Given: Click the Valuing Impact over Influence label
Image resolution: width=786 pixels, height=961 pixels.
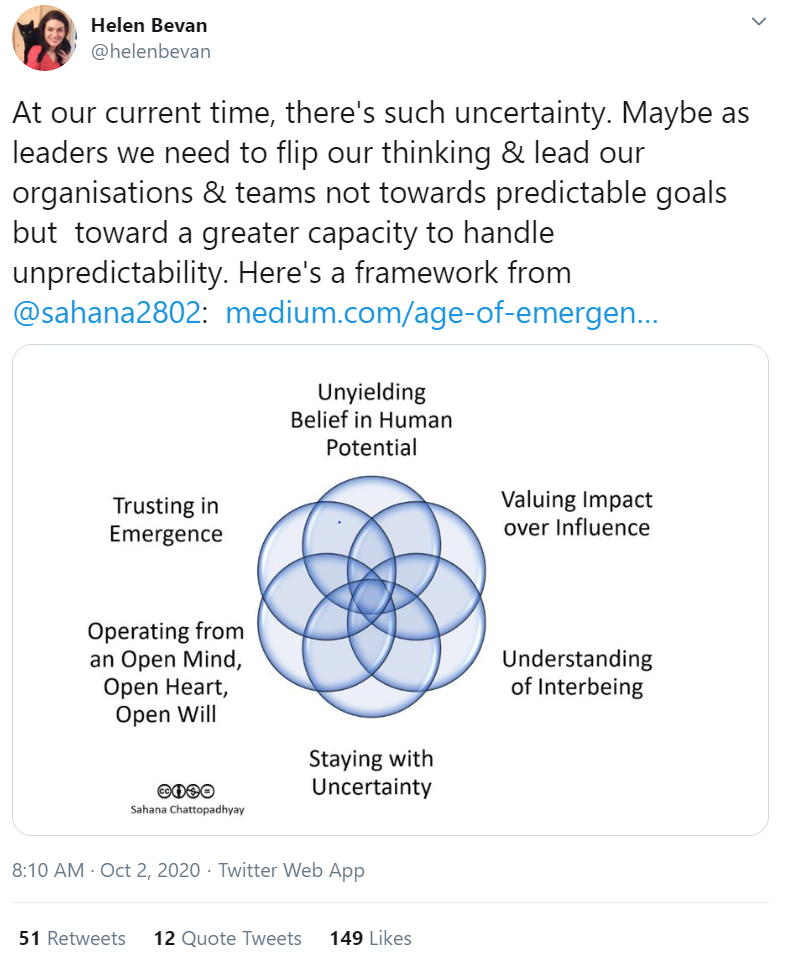Looking at the screenshot, I should pyautogui.click(x=576, y=513).
